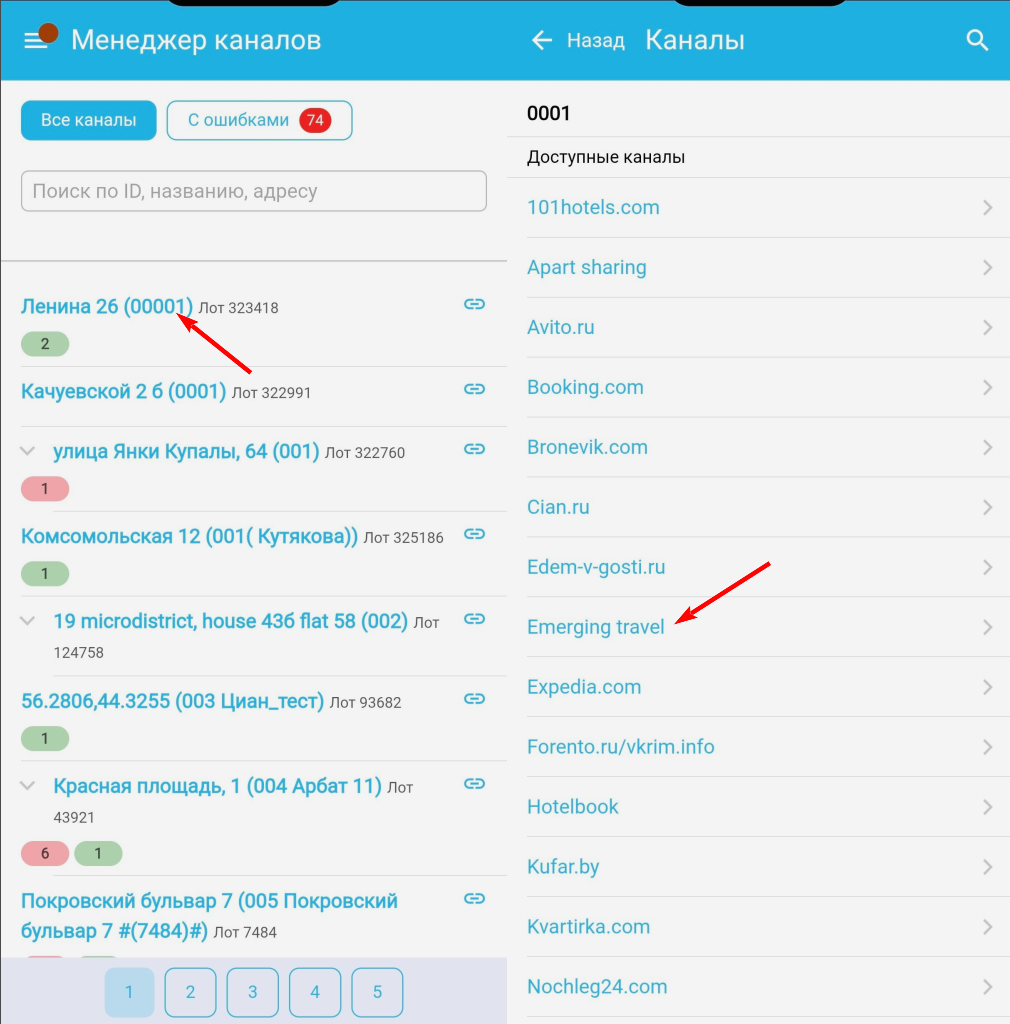1010x1024 pixels.
Task: Click link icon for Красная площадь
Action: (x=475, y=783)
